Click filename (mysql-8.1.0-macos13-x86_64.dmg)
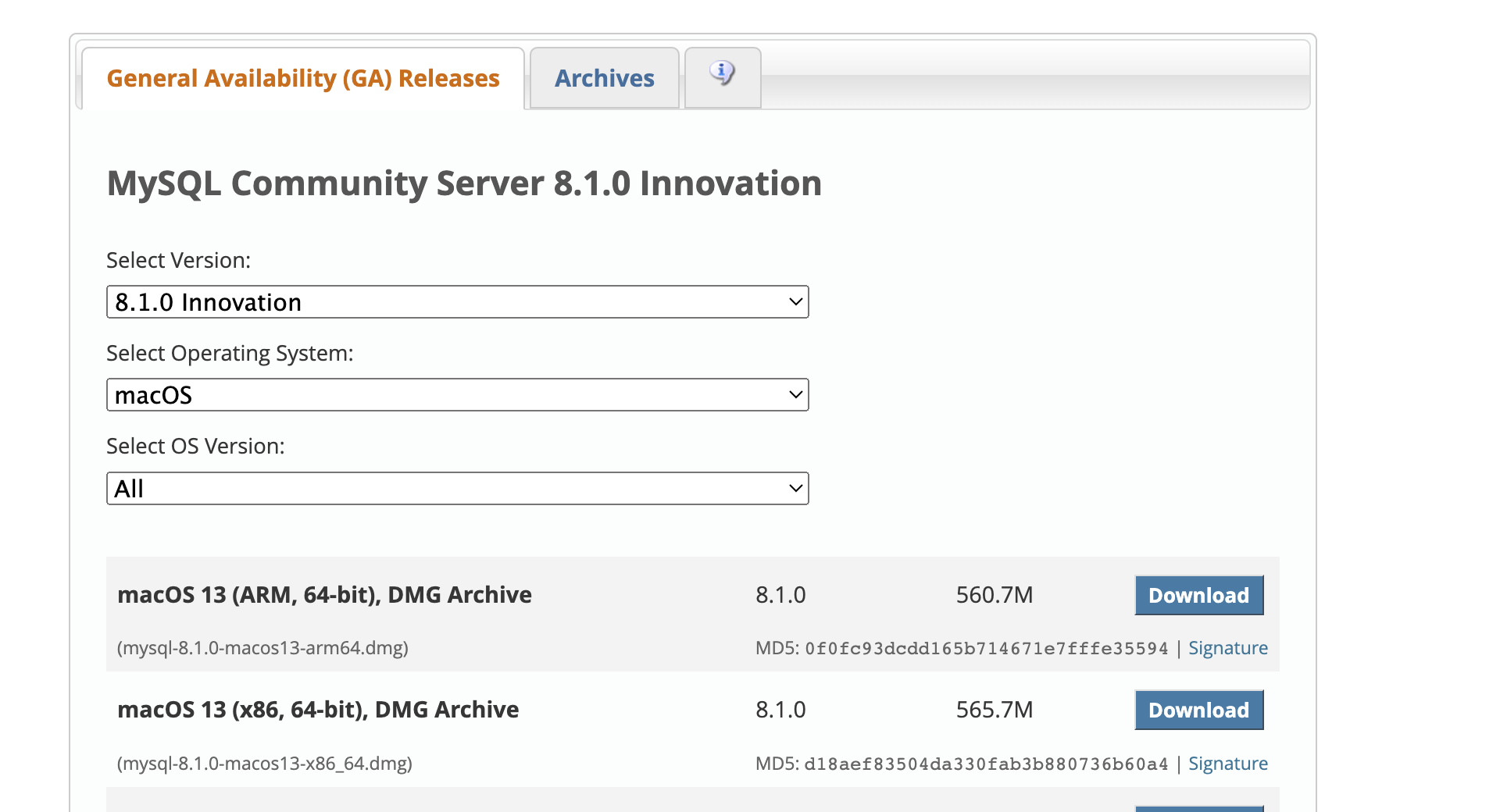Screen dimensions: 1500x812 pyautogui.click(x=265, y=764)
